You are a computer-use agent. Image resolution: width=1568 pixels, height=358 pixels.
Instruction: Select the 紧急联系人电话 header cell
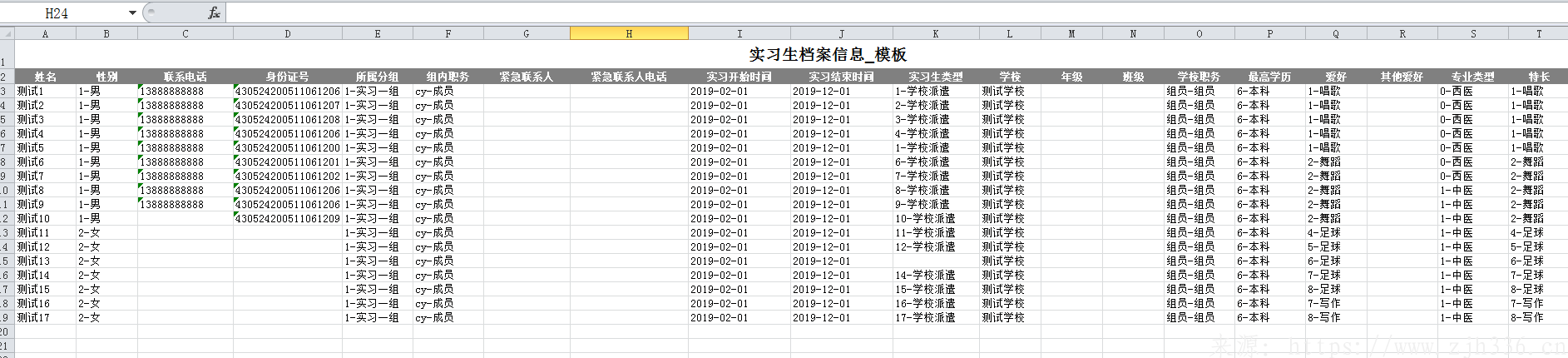pos(629,77)
